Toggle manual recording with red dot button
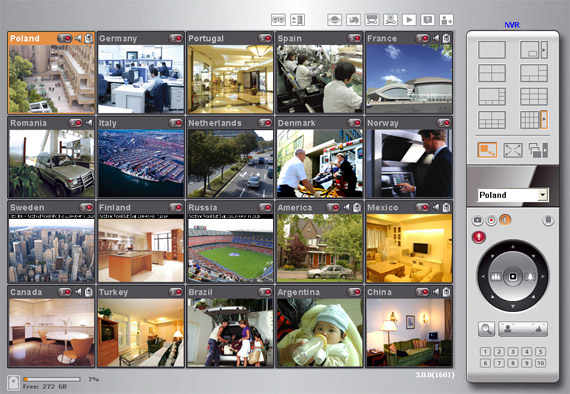 pos(491,220)
